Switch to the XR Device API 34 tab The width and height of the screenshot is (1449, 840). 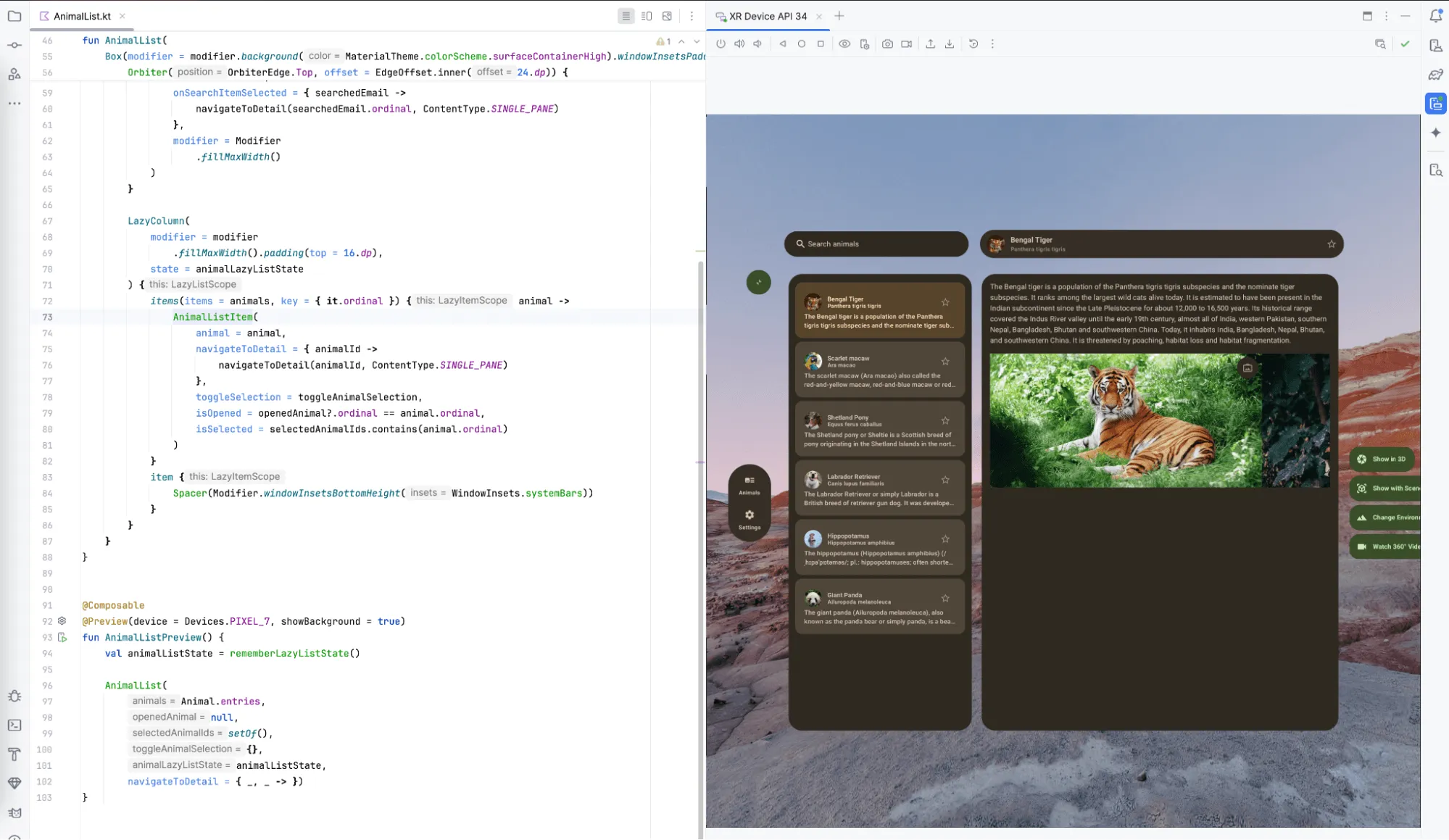click(768, 15)
